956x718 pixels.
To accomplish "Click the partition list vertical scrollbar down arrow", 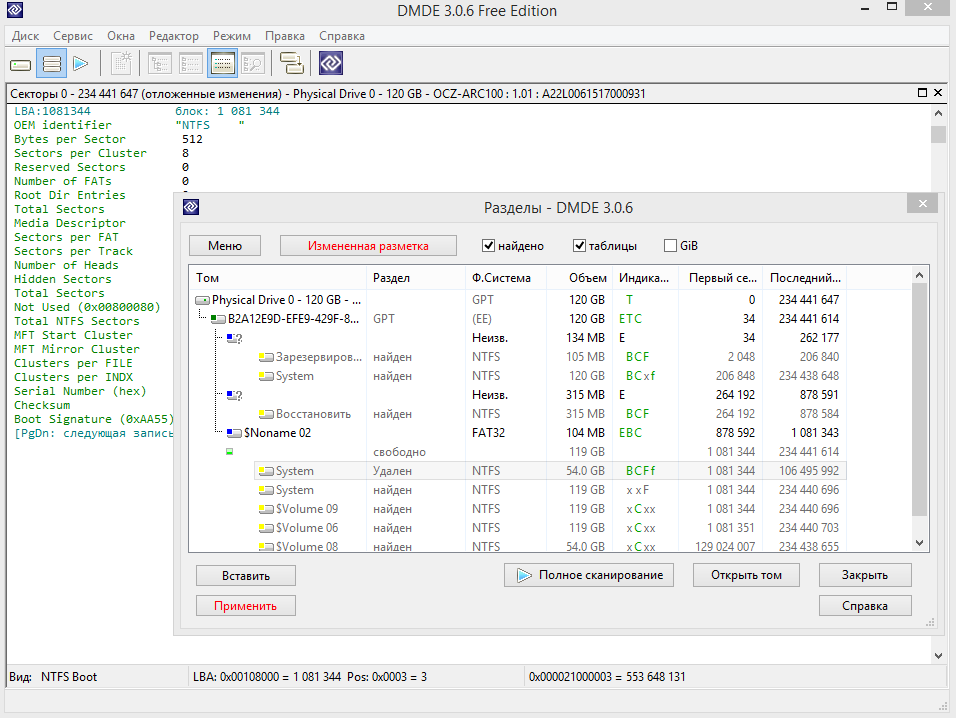I will [x=920, y=542].
